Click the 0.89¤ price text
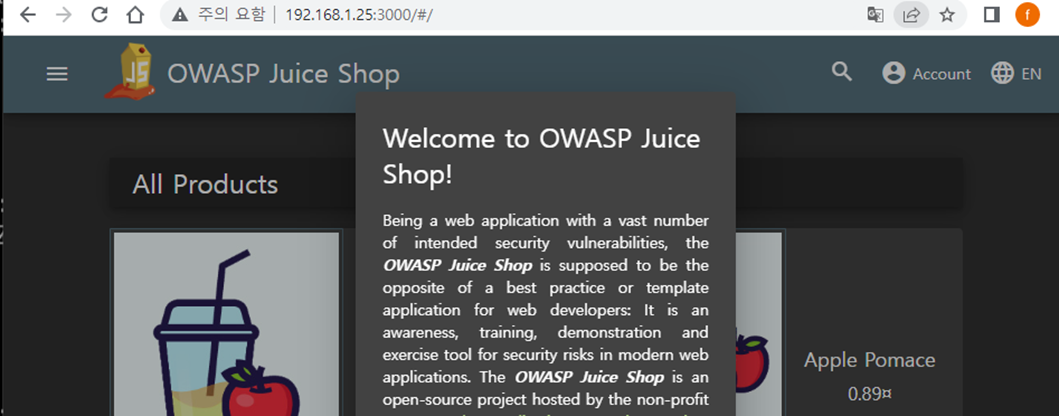Image resolution: width=1059 pixels, height=416 pixels. point(869,394)
